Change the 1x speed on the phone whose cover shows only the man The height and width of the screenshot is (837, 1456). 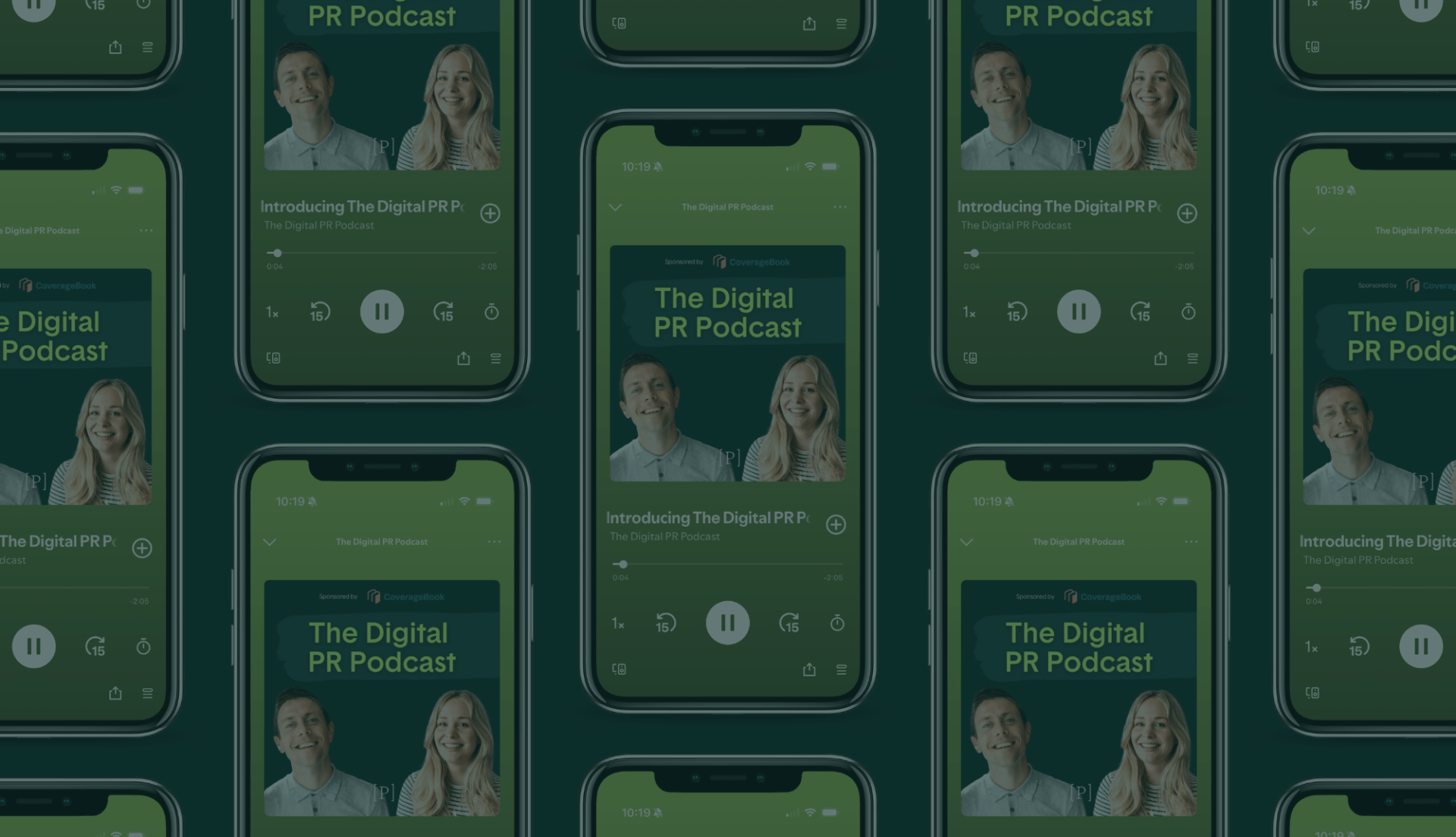click(x=1312, y=647)
